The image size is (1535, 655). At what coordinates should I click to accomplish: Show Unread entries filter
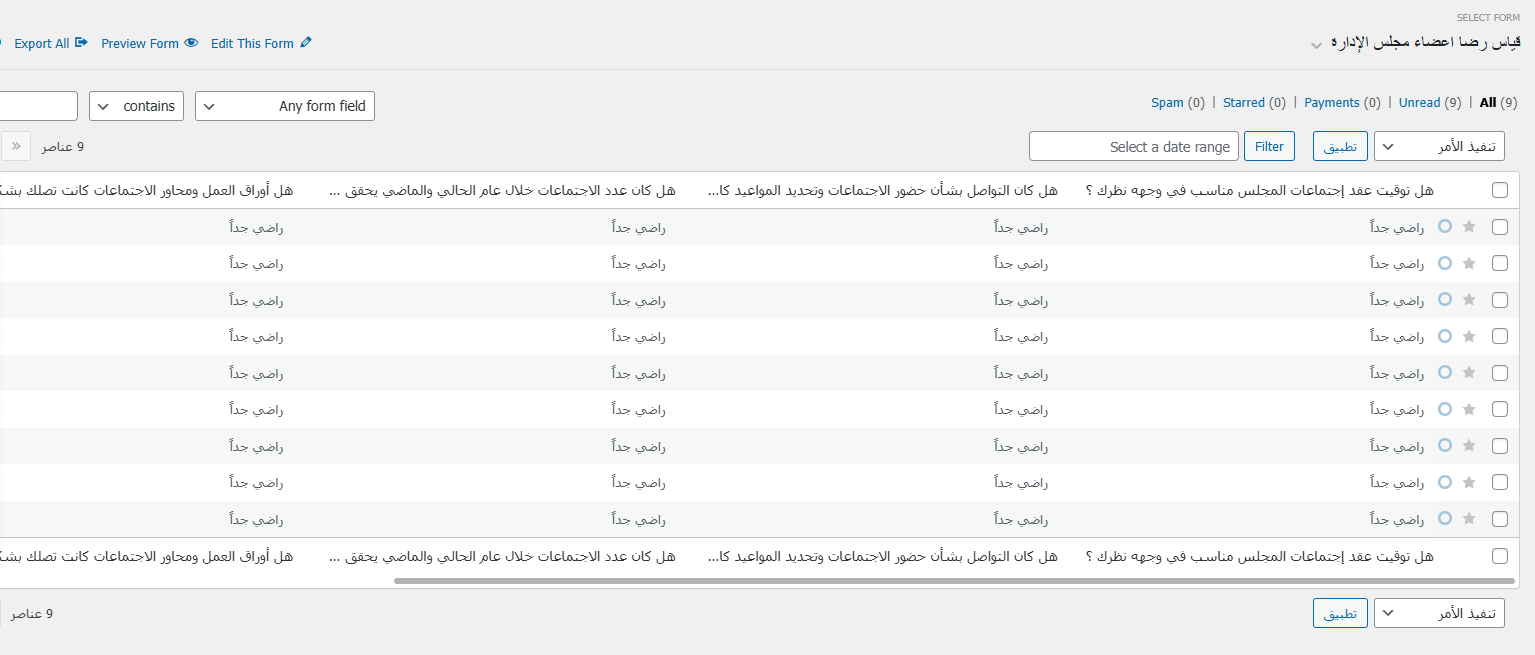pos(1419,103)
